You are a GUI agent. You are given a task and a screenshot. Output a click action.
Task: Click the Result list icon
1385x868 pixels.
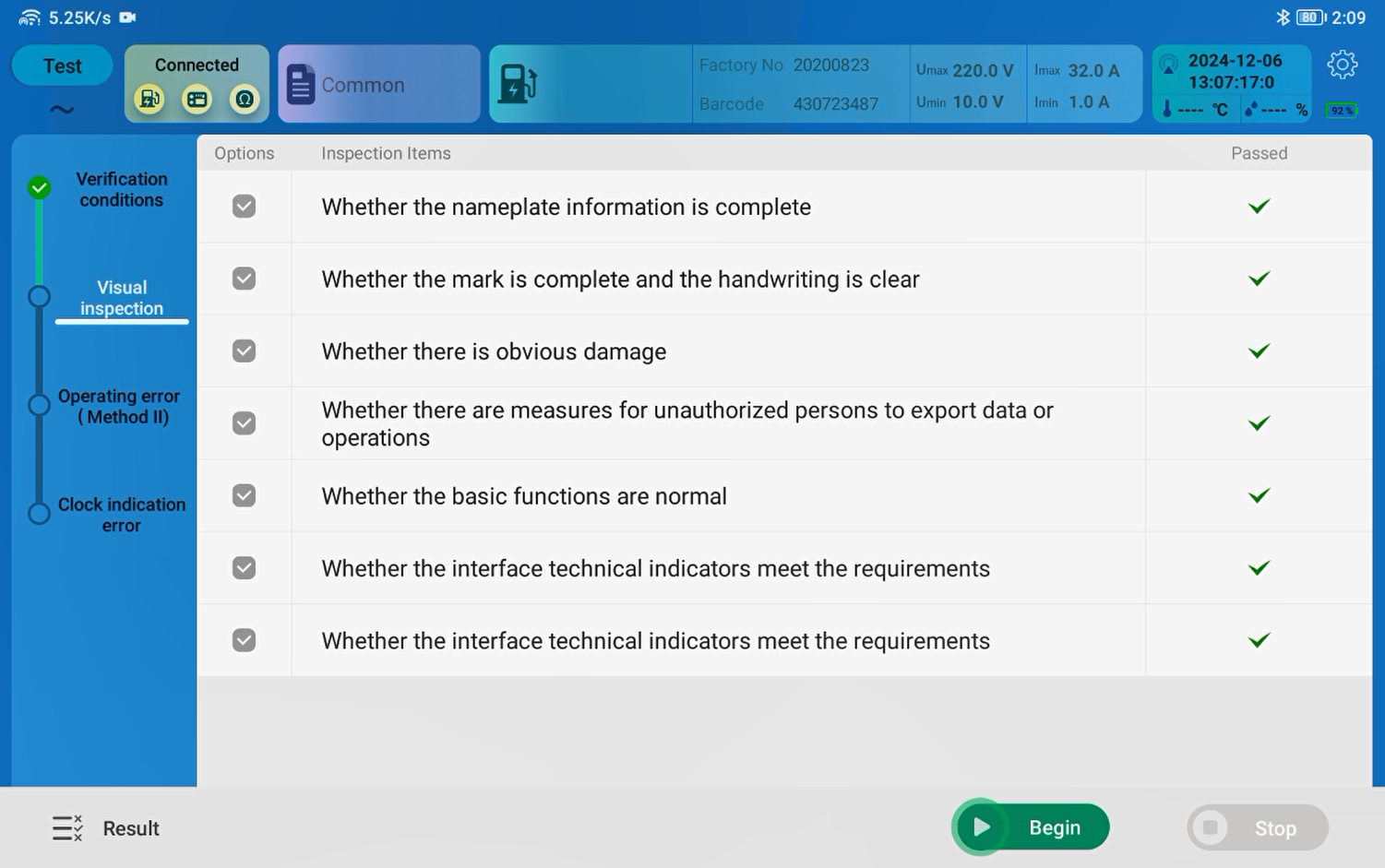coord(67,828)
